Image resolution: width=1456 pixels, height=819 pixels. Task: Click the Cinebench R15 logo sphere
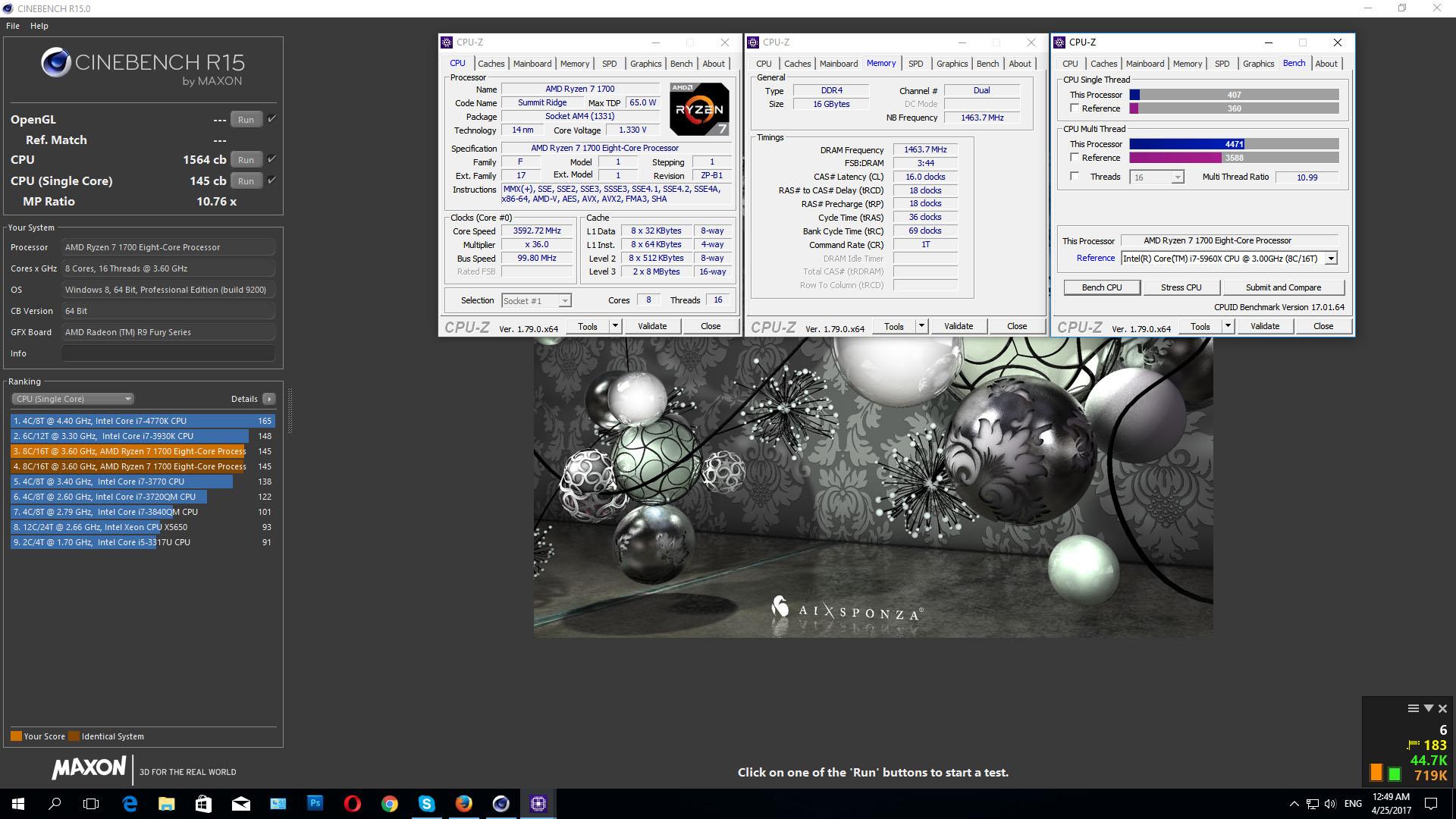pos(56,63)
